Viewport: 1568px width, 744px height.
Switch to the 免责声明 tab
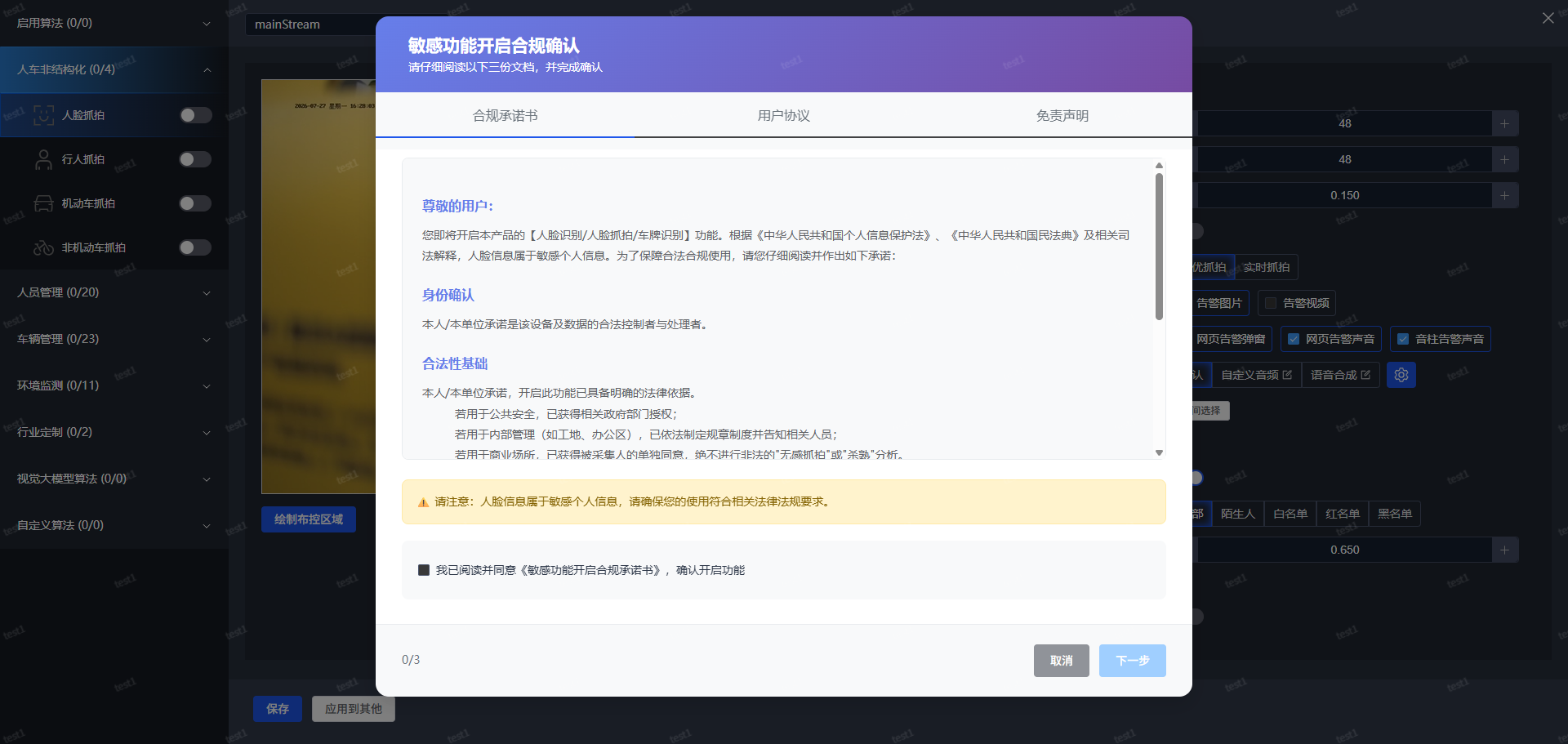[x=1062, y=115]
